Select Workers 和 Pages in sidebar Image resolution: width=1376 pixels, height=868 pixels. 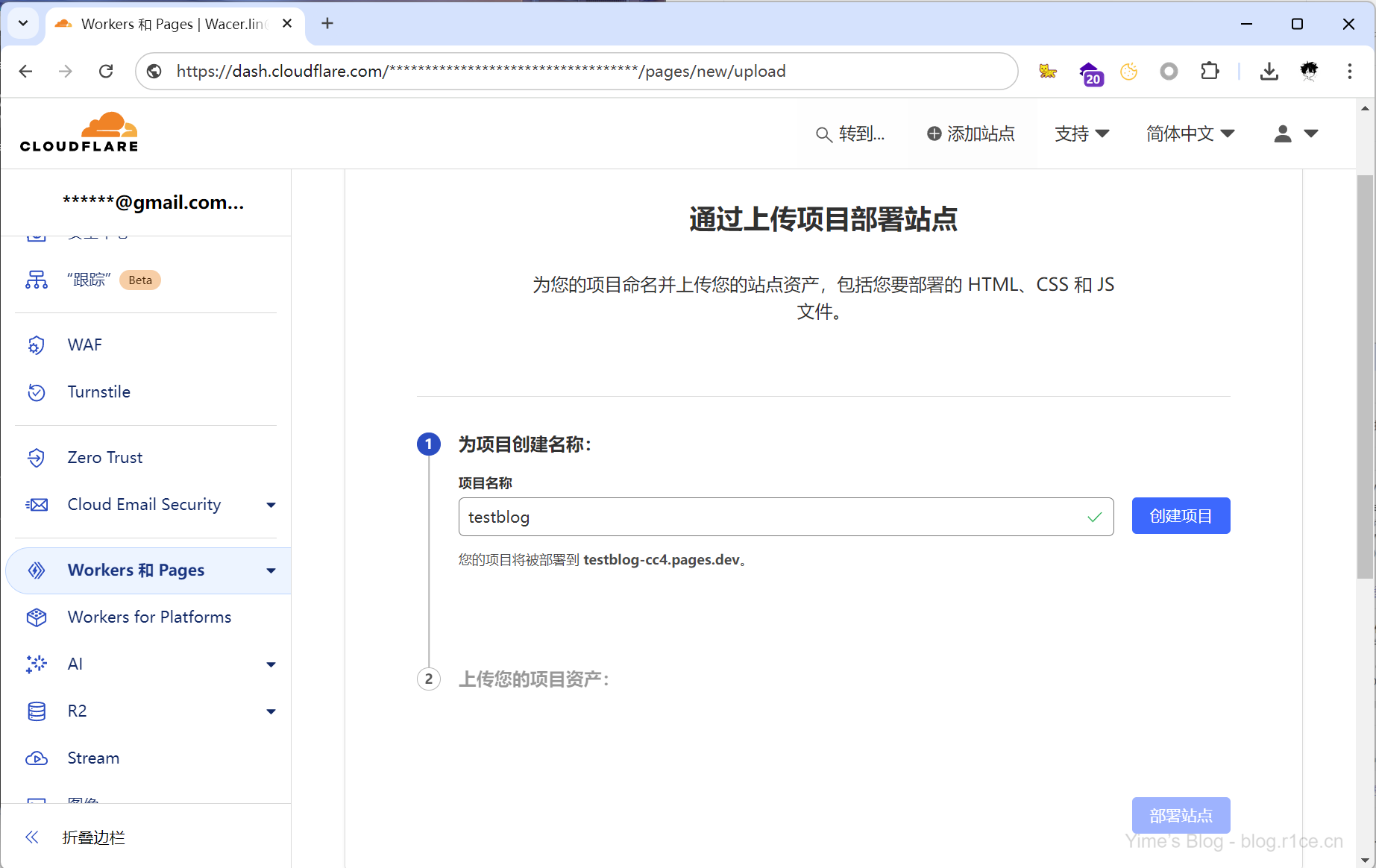136,570
